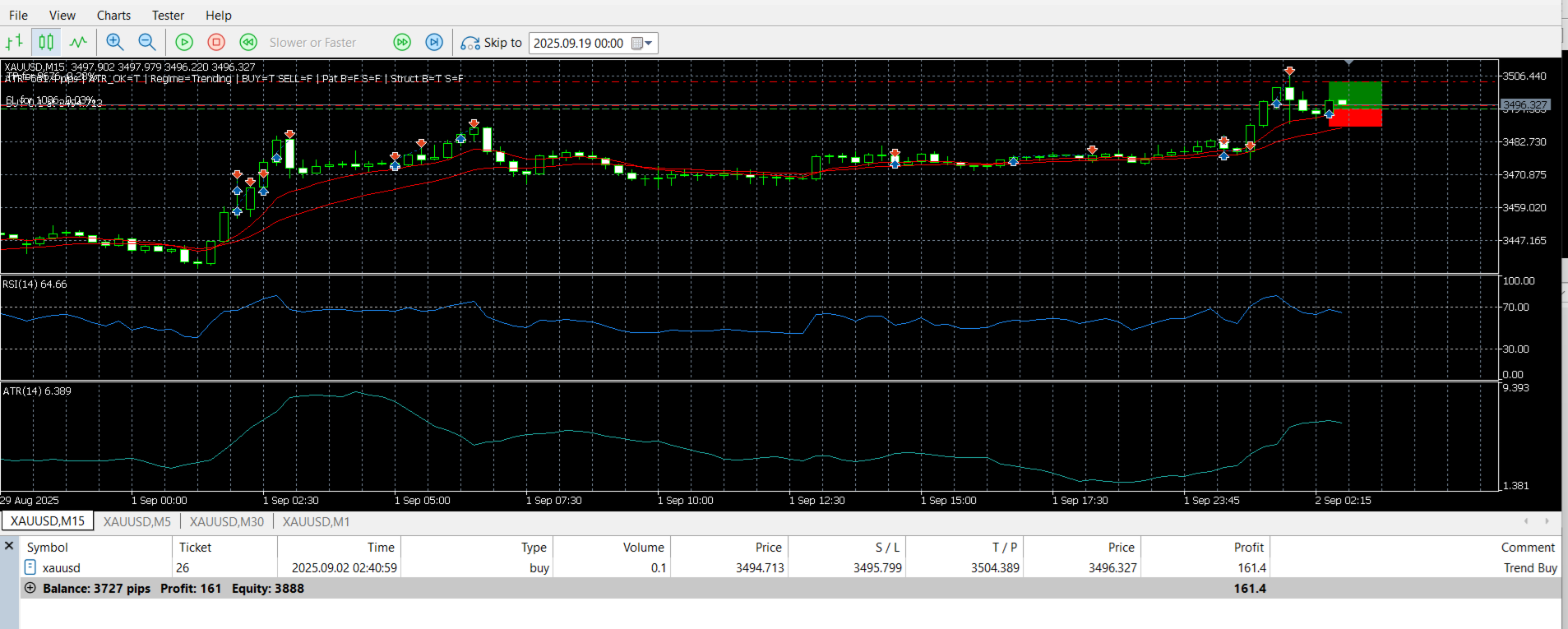Click the green take-profit zone on chart
The width and height of the screenshot is (1568, 629).
1355,94
